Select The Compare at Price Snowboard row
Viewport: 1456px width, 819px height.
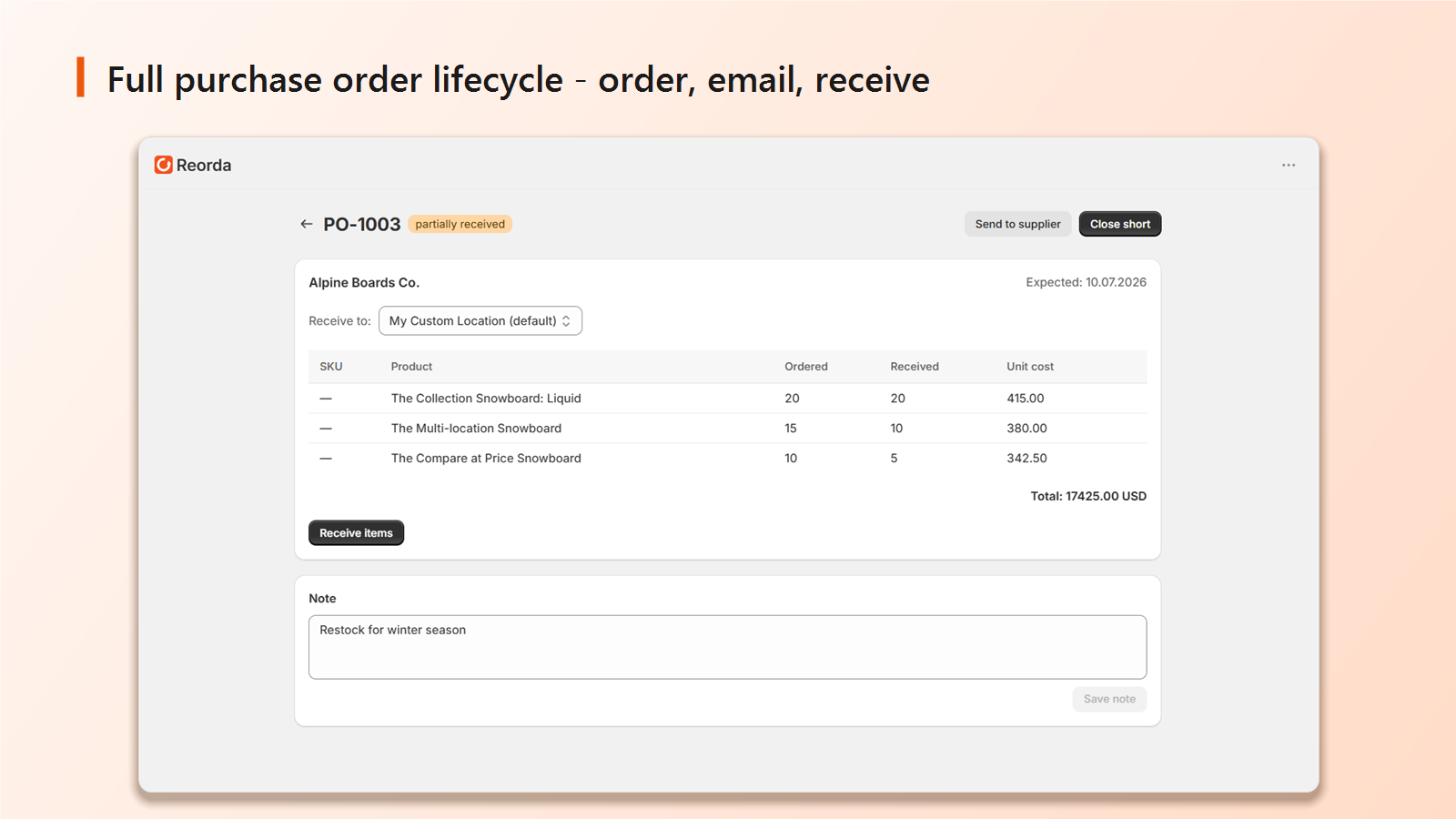(727, 459)
